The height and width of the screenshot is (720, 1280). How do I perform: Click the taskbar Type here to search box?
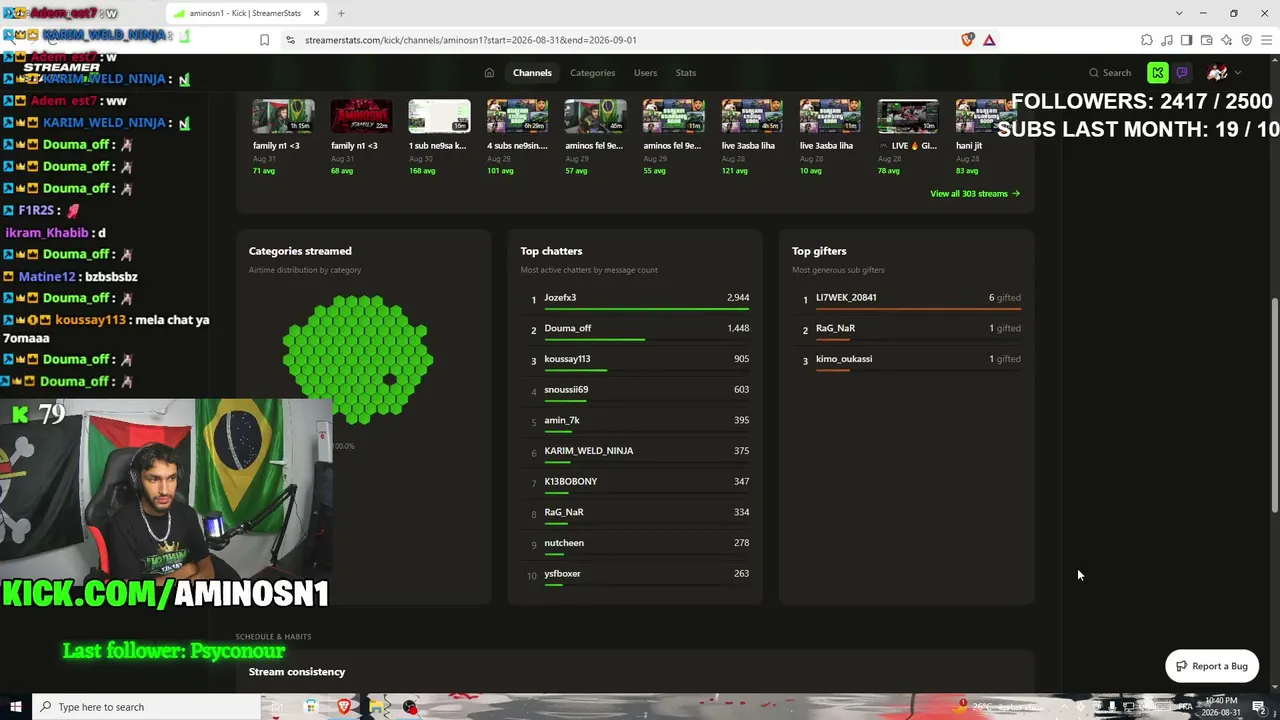click(x=146, y=707)
